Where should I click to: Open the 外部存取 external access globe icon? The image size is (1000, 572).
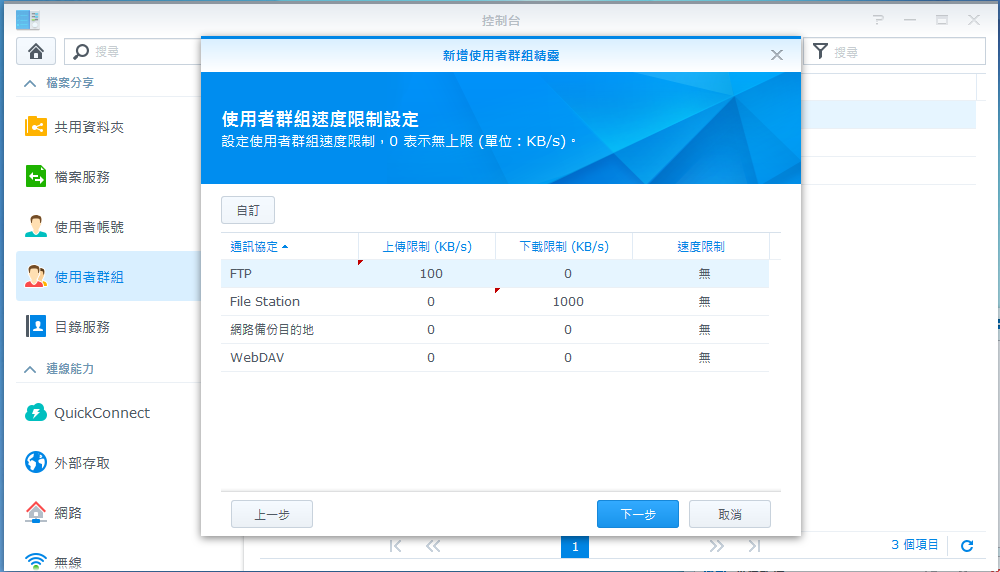[x=36, y=462]
